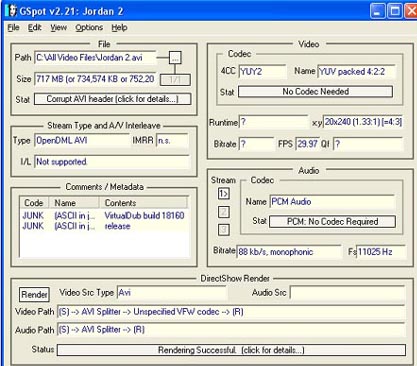Click the Video Path field
Image resolution: width=417 pixels, height=366 pixels.
[231, 312]
